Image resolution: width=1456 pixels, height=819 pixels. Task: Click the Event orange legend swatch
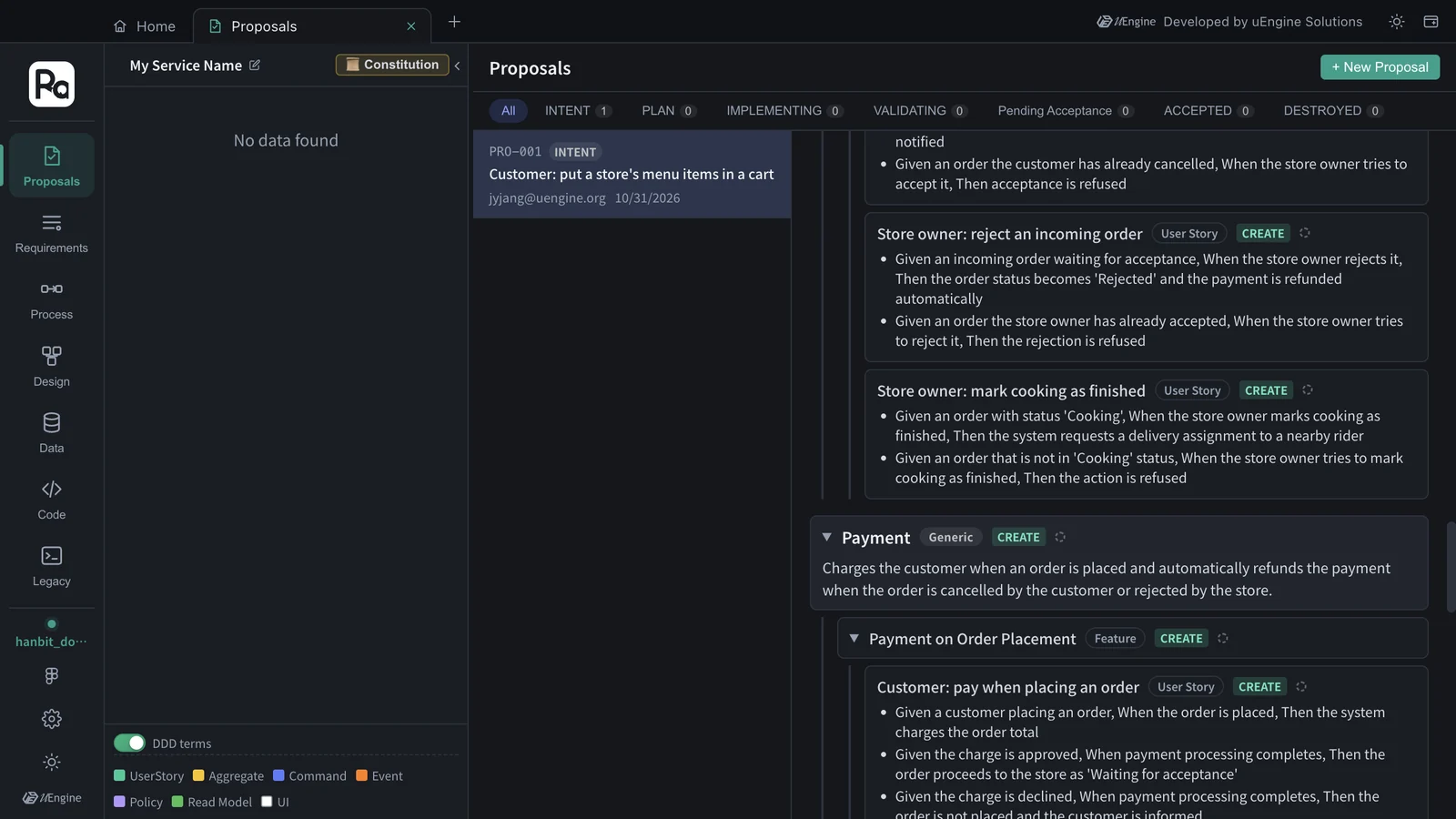[361, 775]
